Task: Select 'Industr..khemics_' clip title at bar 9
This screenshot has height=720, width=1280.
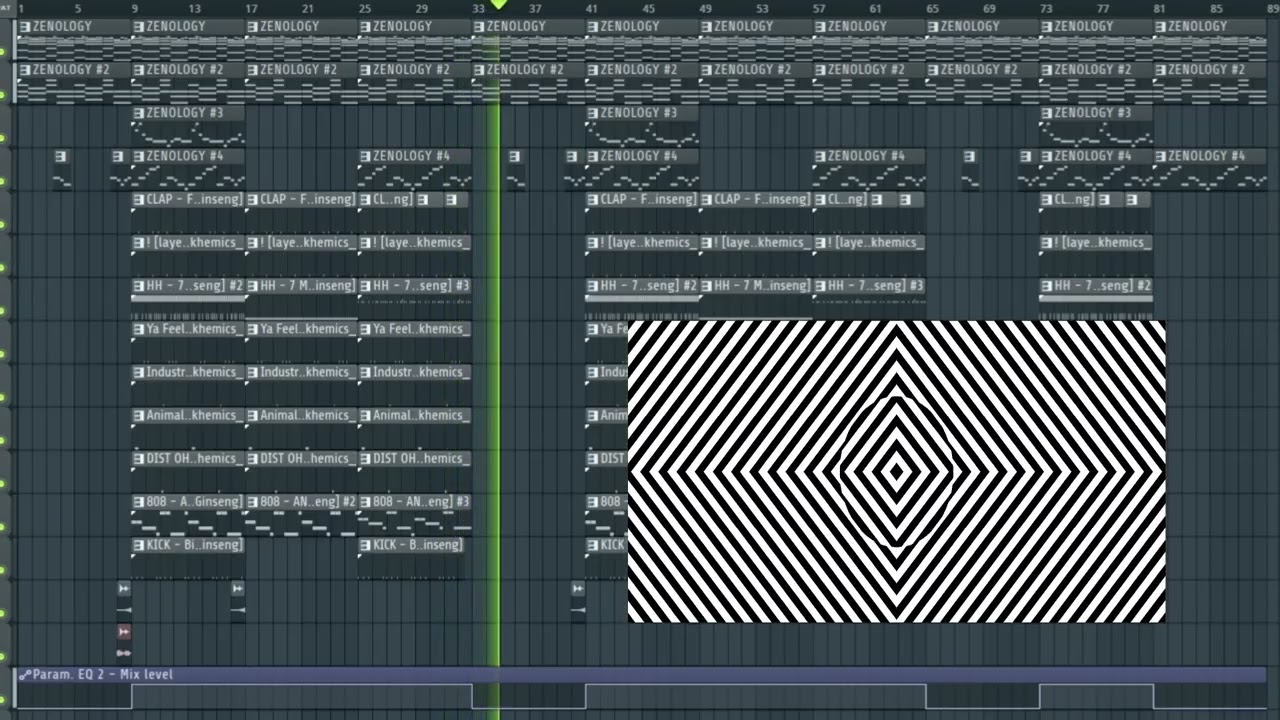Action: (x=194, y=372)
